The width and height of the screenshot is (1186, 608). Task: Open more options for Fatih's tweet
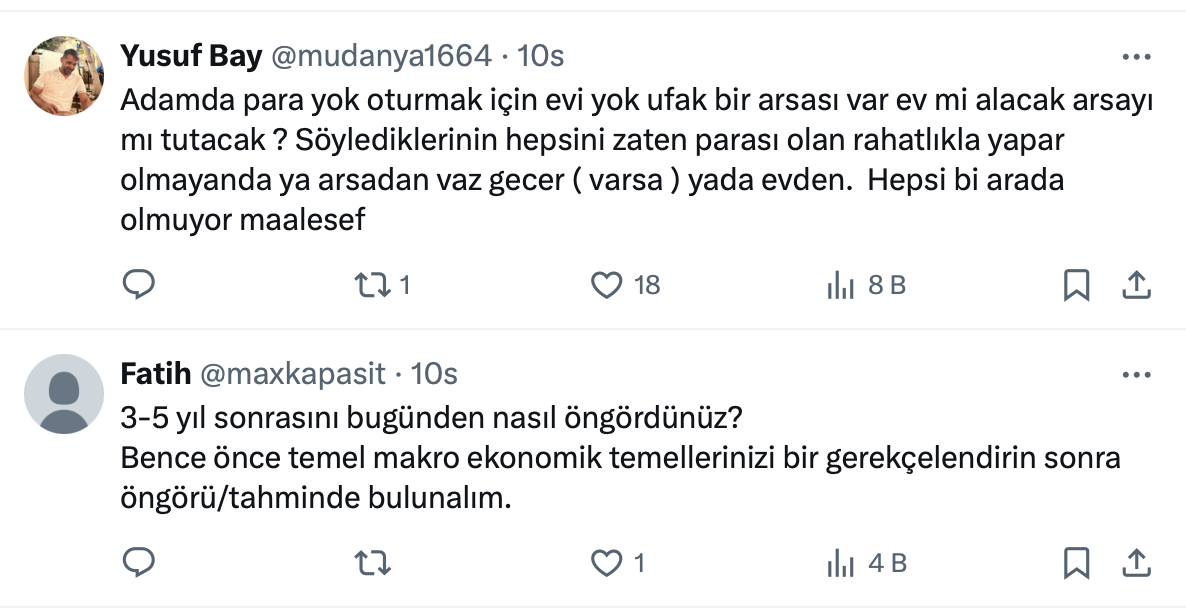1137,376
